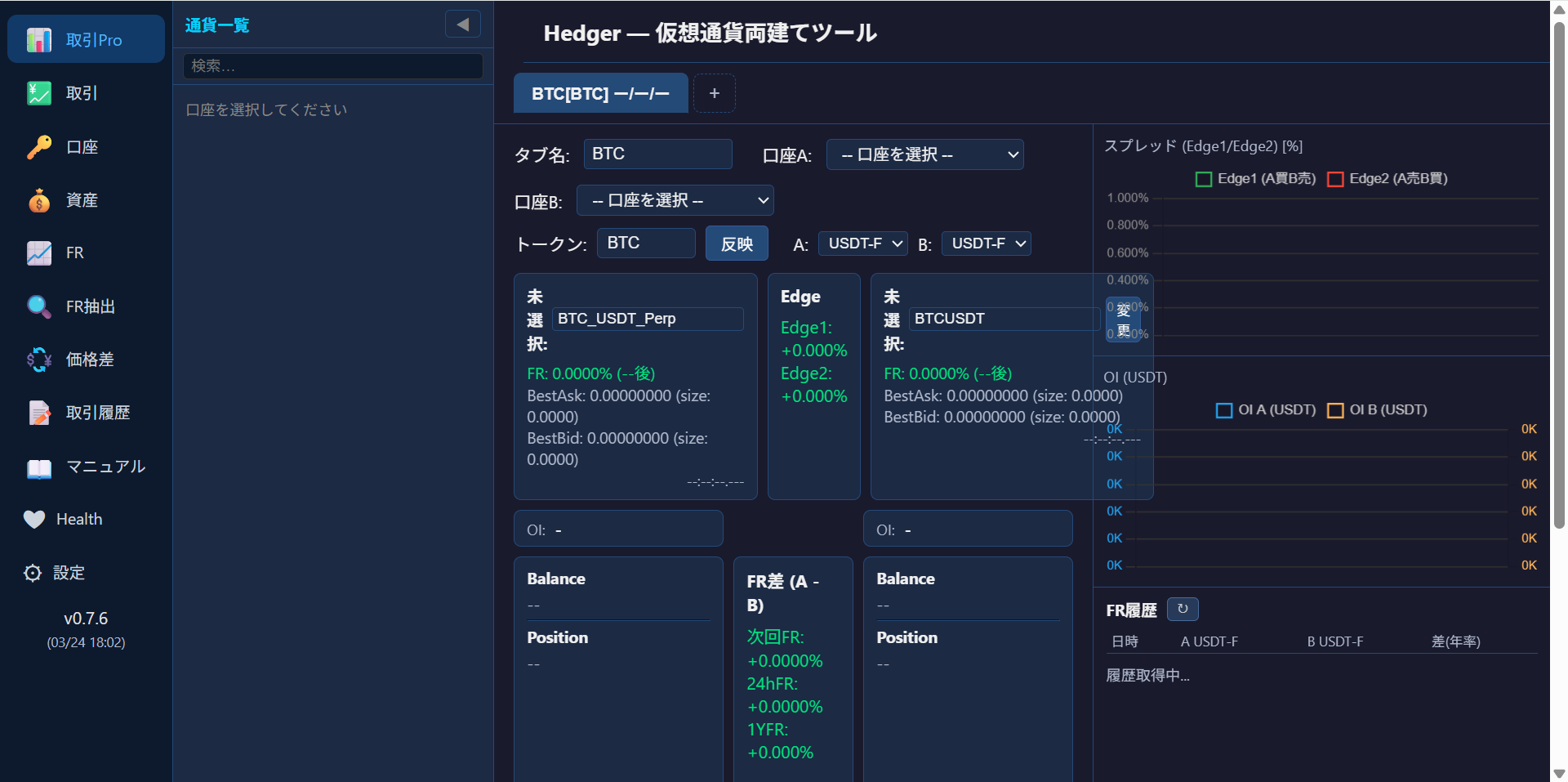Click the Health heart icon
This screenshot has width=1568, height=782.
pyautogui.click(x=34, y=520)
